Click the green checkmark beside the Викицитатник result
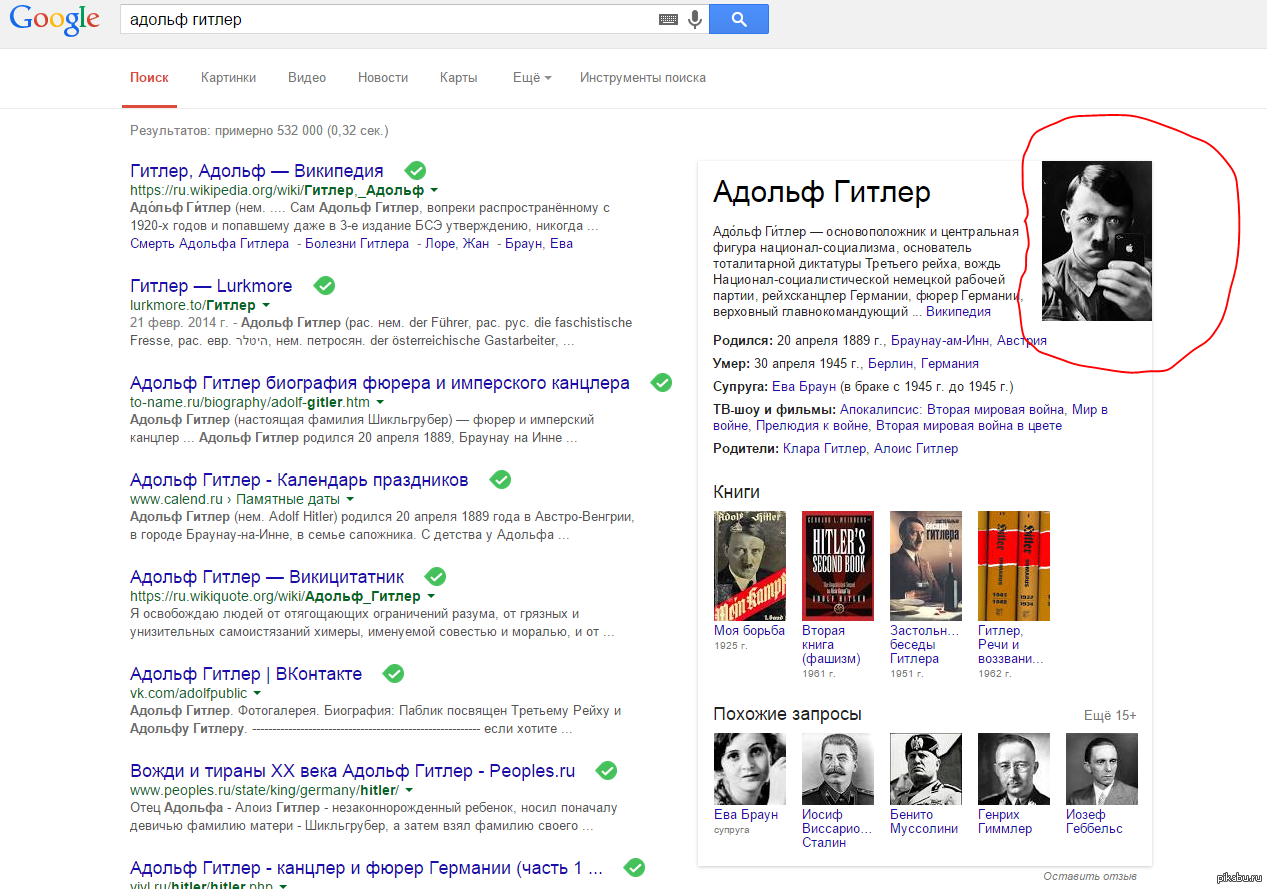The width and height of the screenshot is (1267, 889). pos(436,576)
